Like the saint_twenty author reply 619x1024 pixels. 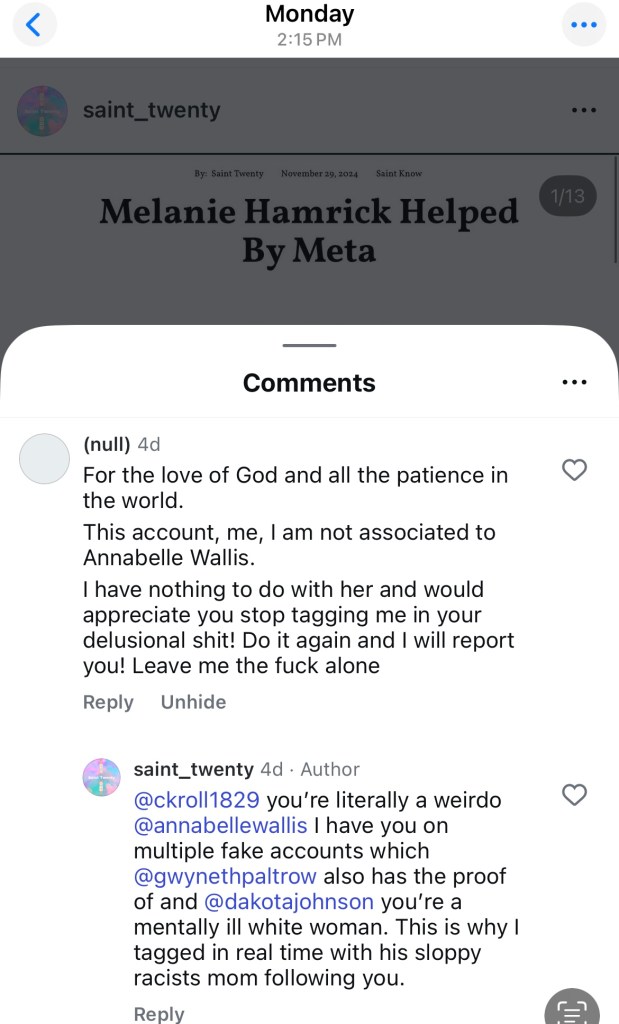point(574,795)
